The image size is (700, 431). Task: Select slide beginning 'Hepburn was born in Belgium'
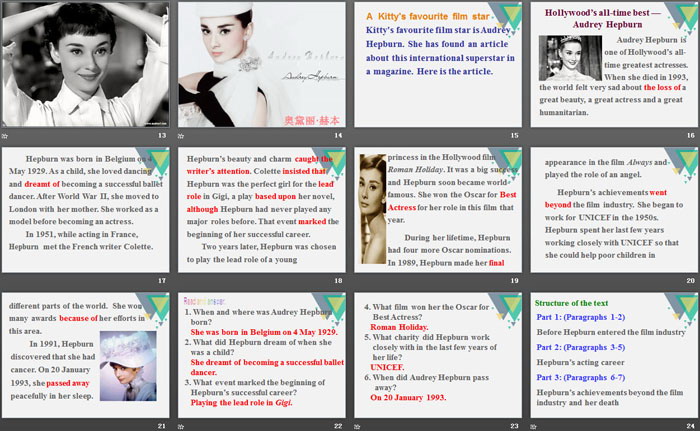coord(85,210)
